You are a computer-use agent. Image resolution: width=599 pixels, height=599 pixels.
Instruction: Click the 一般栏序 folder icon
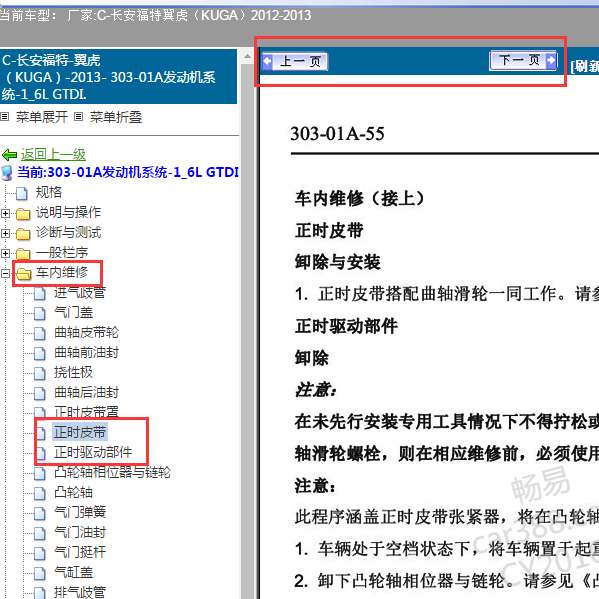coord(23,253)
